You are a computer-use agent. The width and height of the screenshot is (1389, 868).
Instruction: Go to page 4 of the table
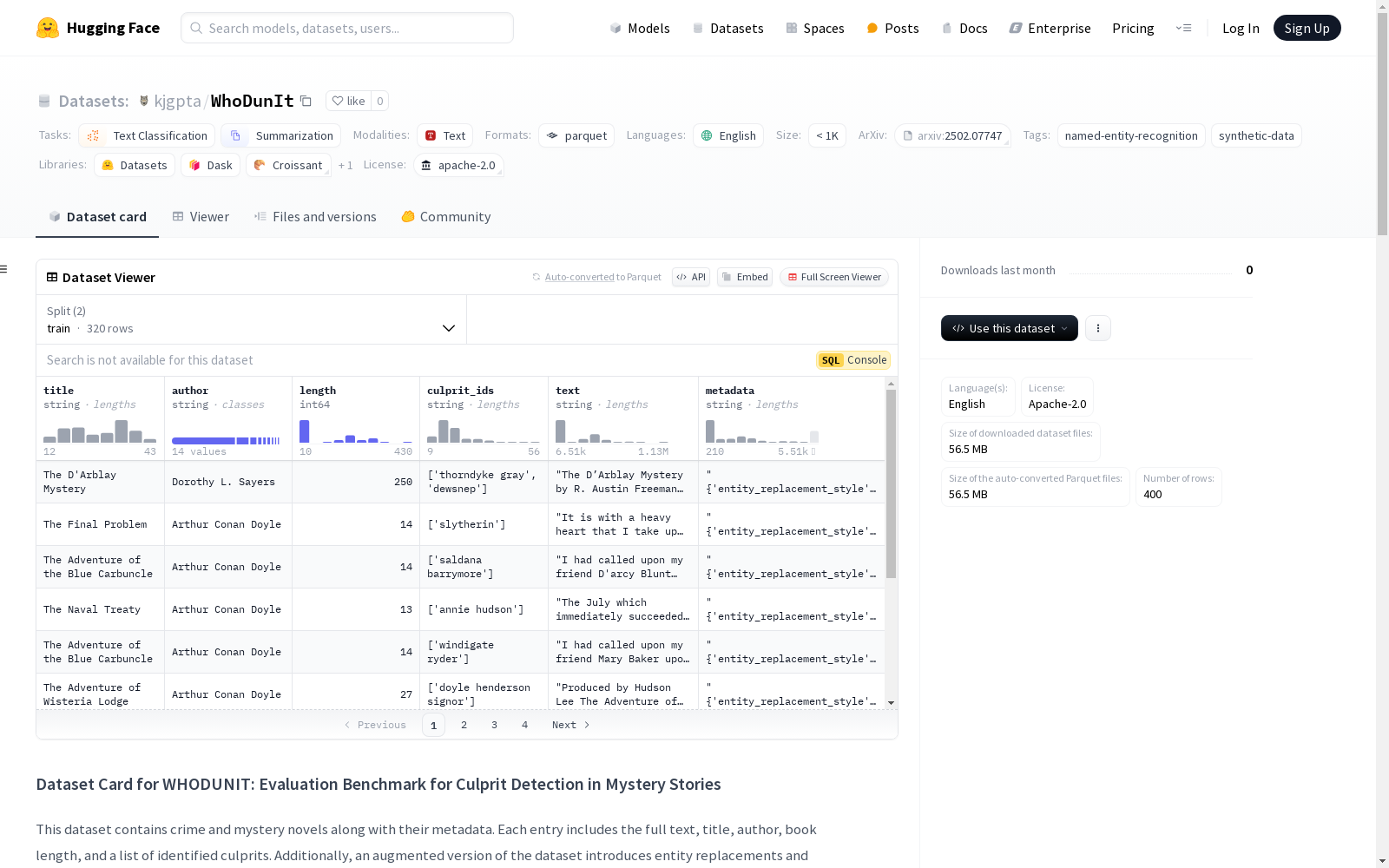click(x=525, y=725)
